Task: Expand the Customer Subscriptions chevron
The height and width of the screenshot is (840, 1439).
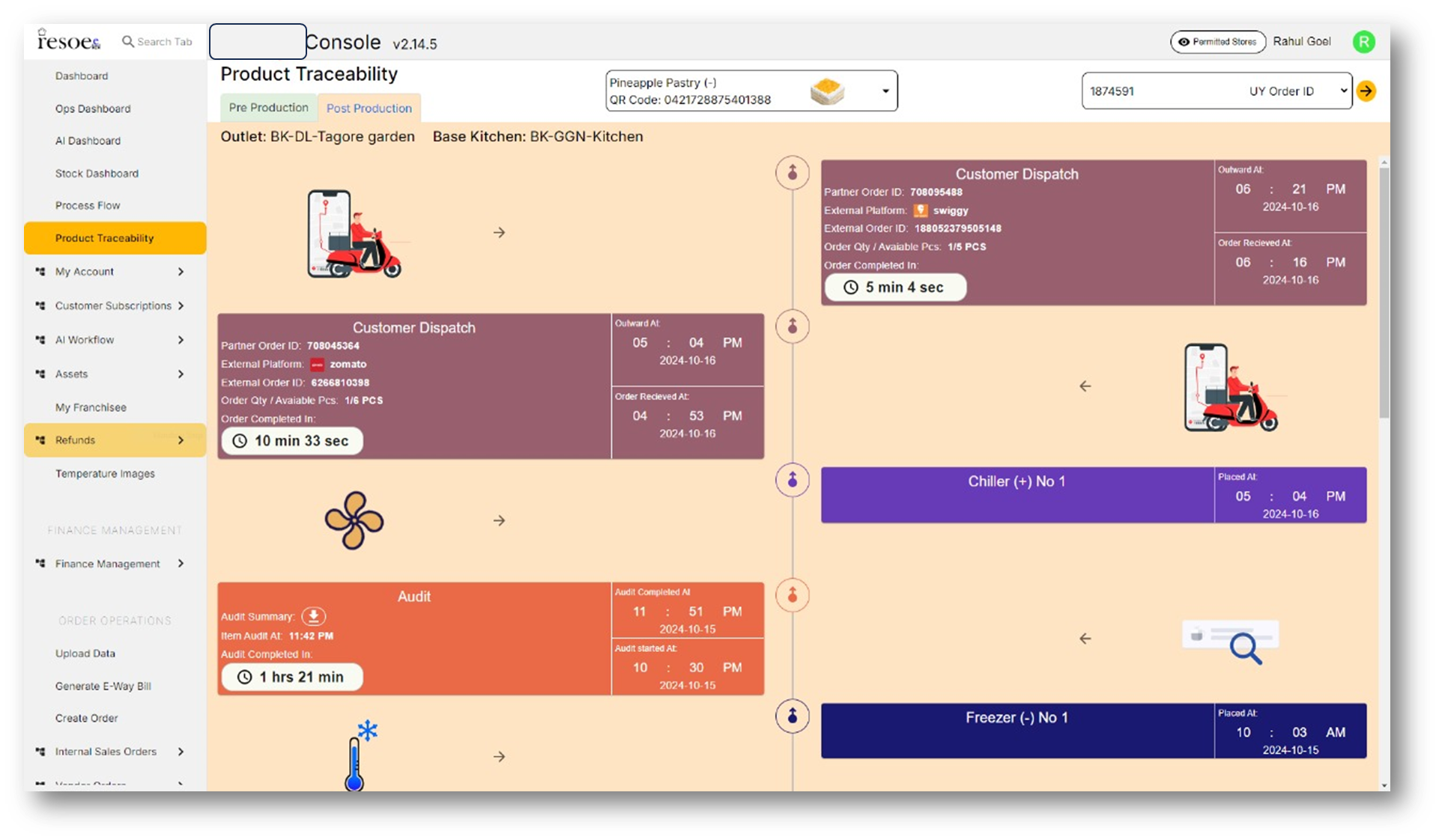Action: pos(181,305)
